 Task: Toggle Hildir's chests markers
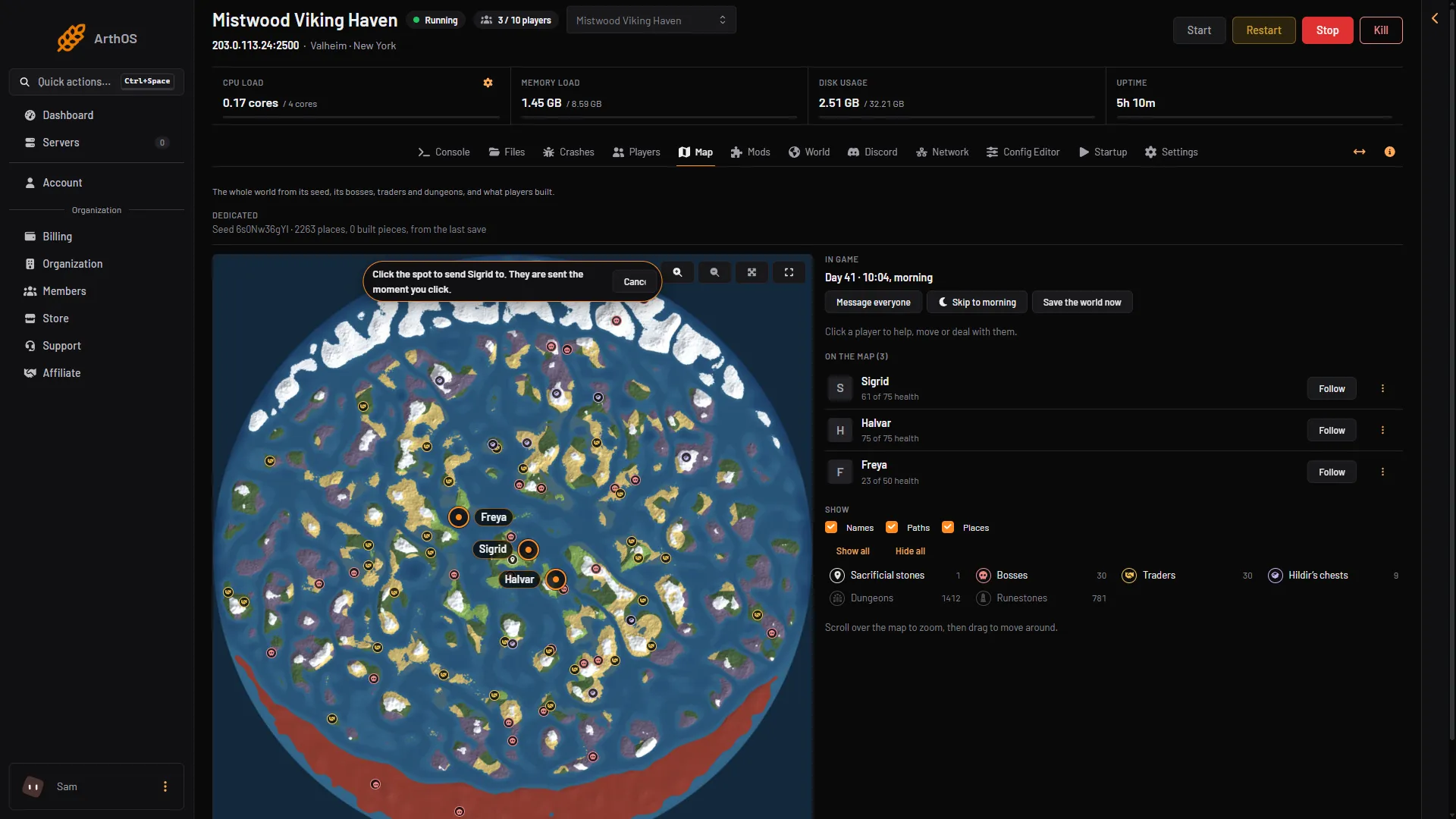point(1333,576)
